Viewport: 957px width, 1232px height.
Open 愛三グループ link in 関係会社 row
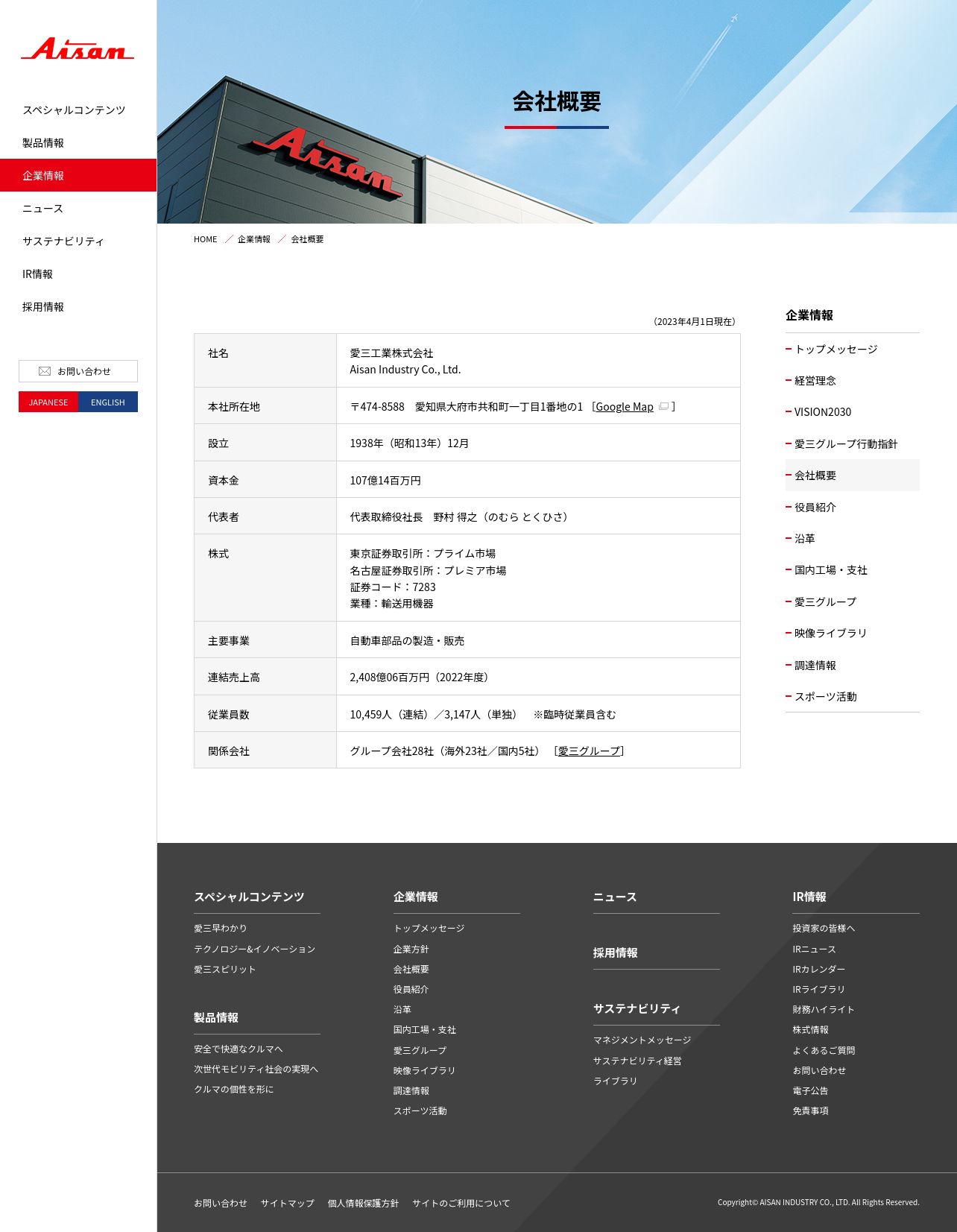coord(589,751)
